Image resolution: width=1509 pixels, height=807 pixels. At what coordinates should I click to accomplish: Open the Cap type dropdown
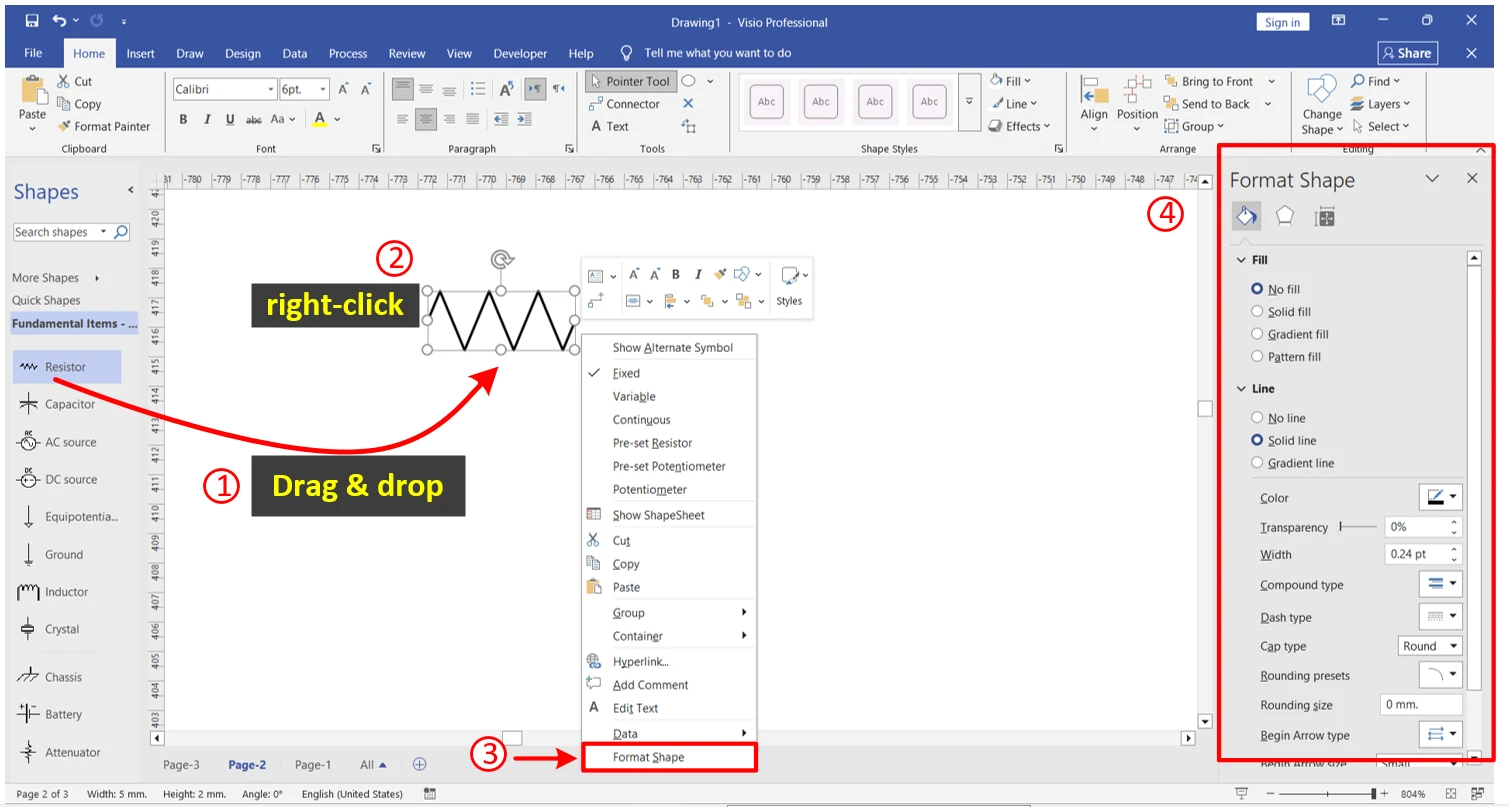click(x=1429, y=646)
